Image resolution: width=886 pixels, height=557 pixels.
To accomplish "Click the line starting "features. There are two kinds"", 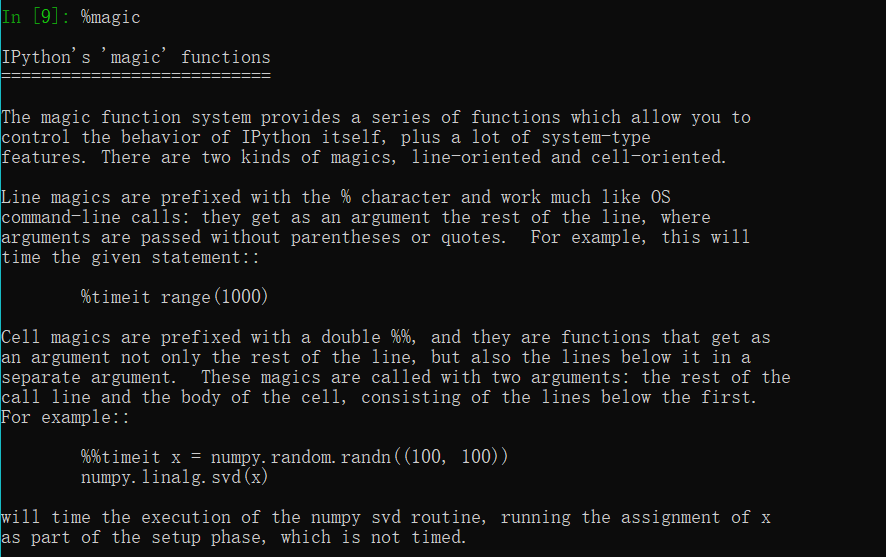I will click(x=364, y=158).
